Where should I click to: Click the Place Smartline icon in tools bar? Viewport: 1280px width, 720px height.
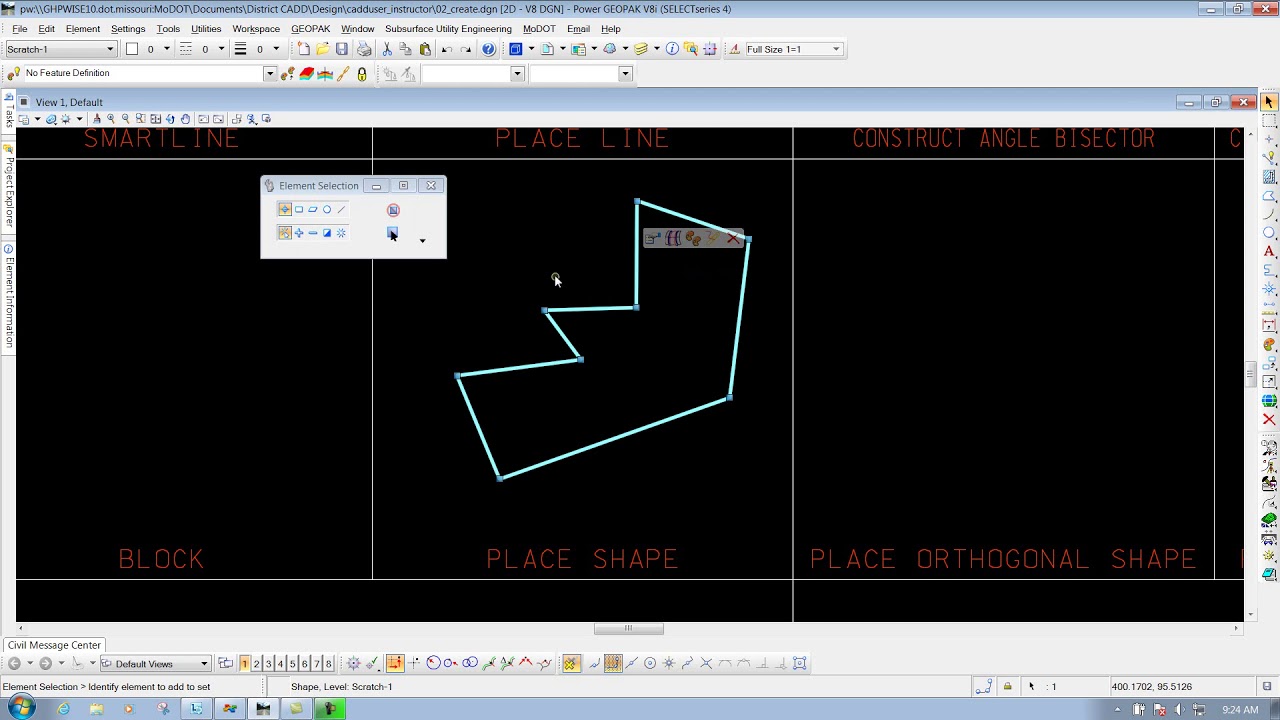(1269, 157)
